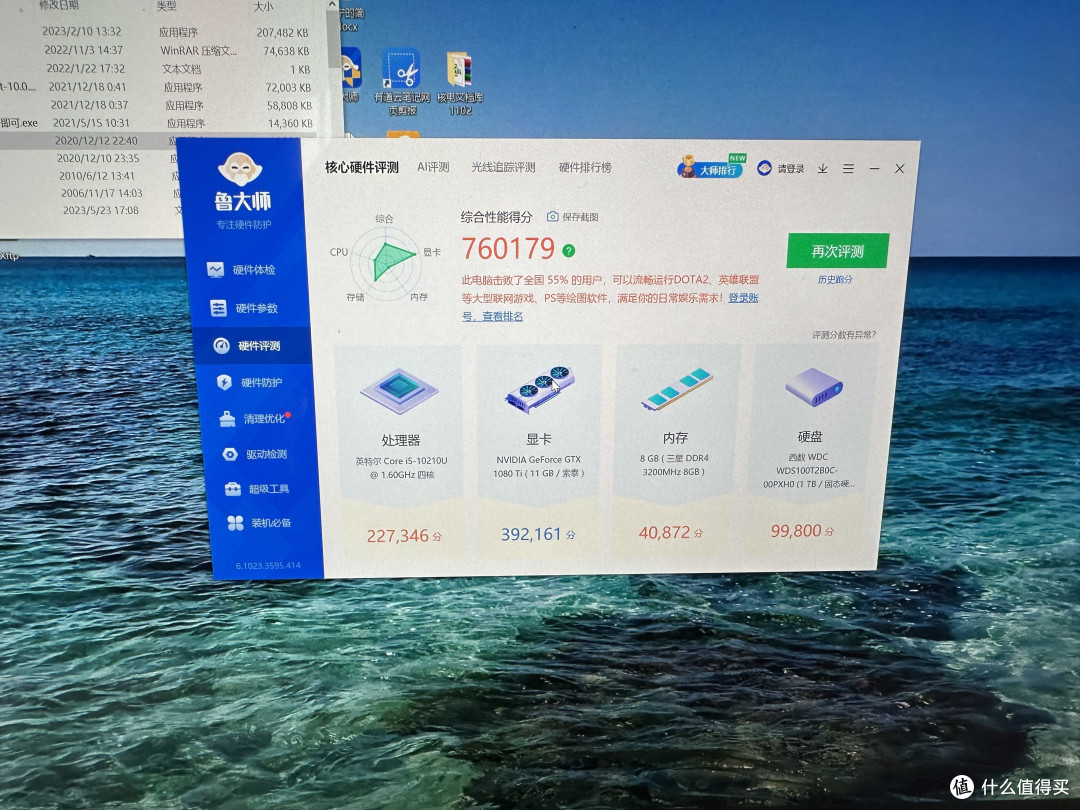Open the 核电文档库 1102 desktop folder
The image size is (1080, 810).
click(459, 83)
